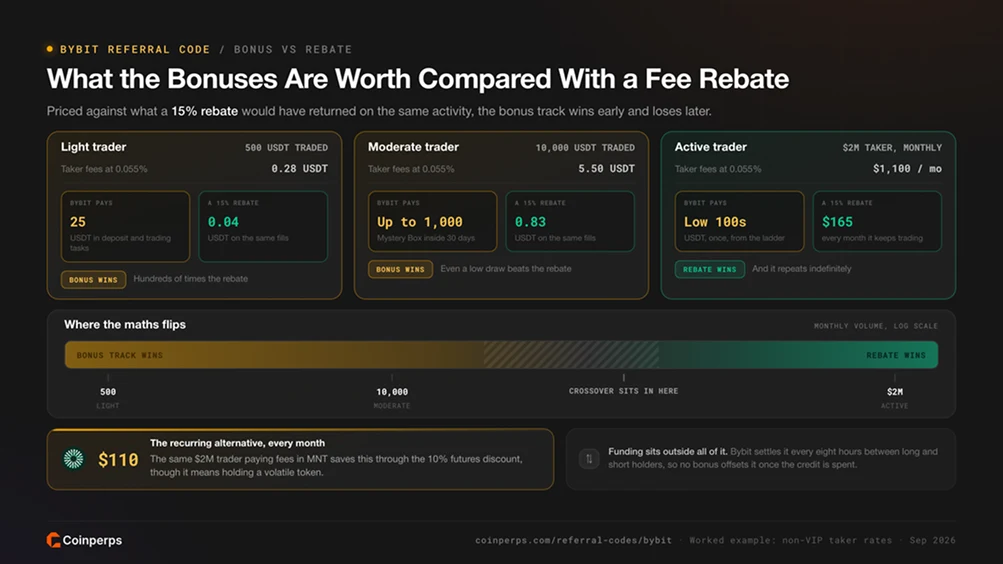The width and height of the screenshot is (1003, 564).
Task: Click the 0.83 rebate box in Moderate trader
Action: coord(570,221)
